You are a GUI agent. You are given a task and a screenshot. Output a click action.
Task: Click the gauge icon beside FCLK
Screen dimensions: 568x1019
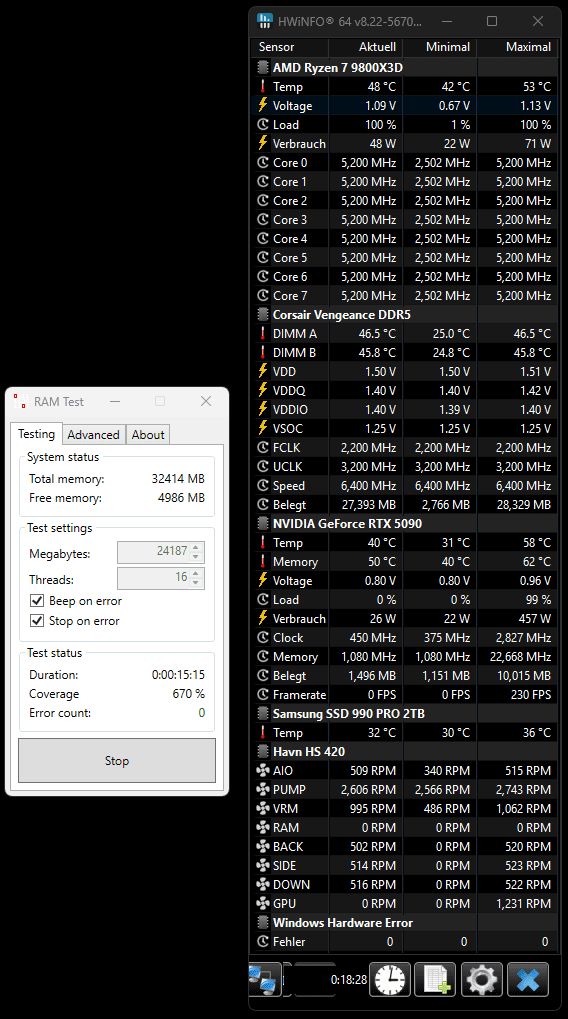click(x=263, y=447)
